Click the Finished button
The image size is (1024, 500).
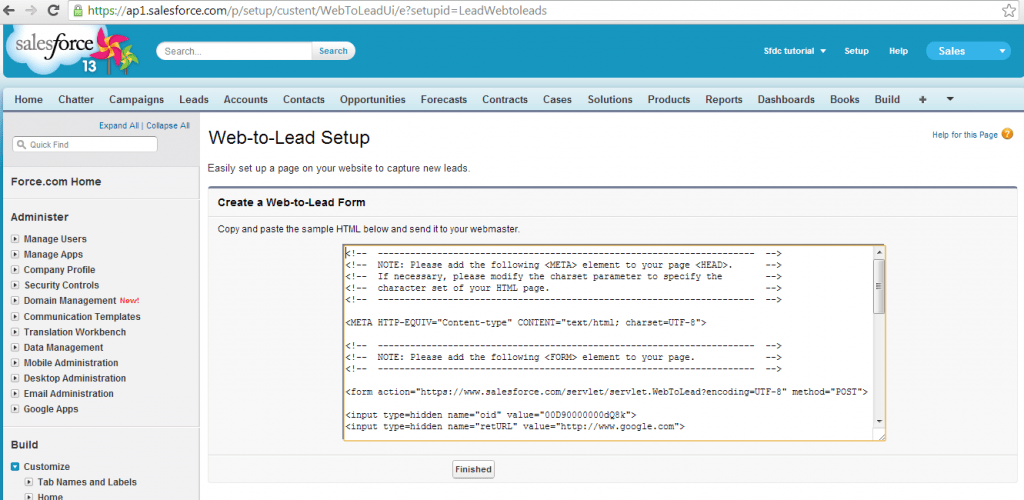tap(473, 469)
